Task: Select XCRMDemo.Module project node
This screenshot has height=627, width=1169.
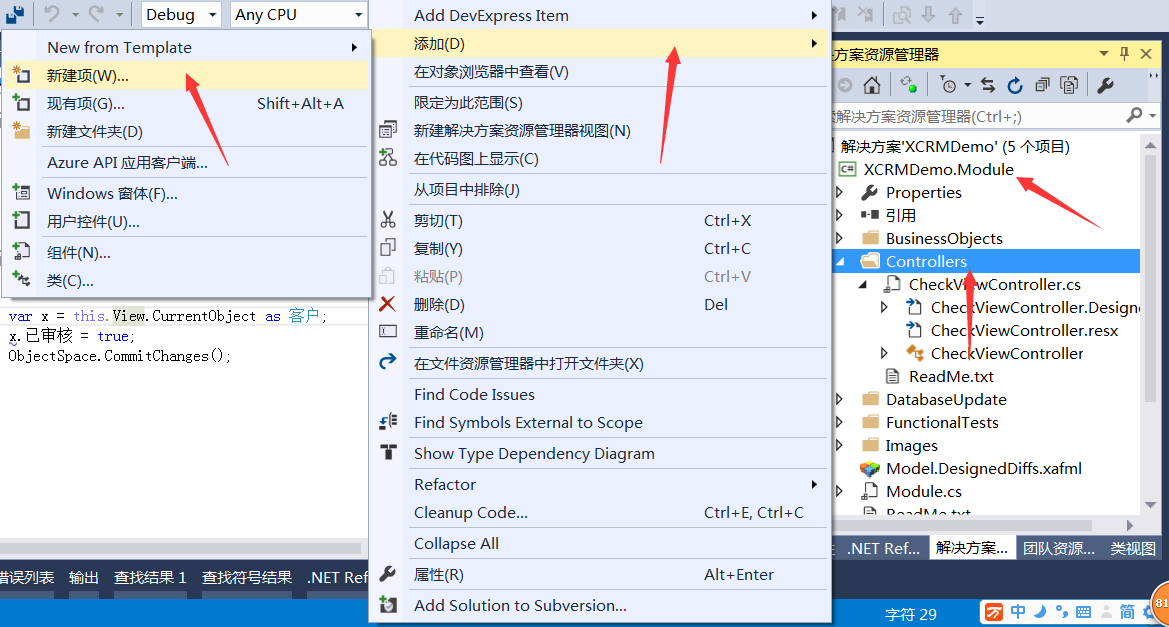Action: [938, 169]
